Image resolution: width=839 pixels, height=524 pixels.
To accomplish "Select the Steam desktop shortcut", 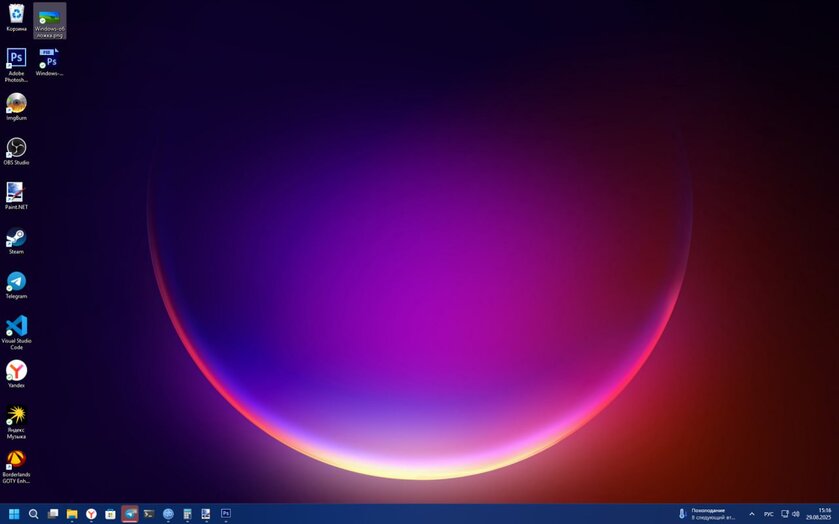I will coord(17,240).
